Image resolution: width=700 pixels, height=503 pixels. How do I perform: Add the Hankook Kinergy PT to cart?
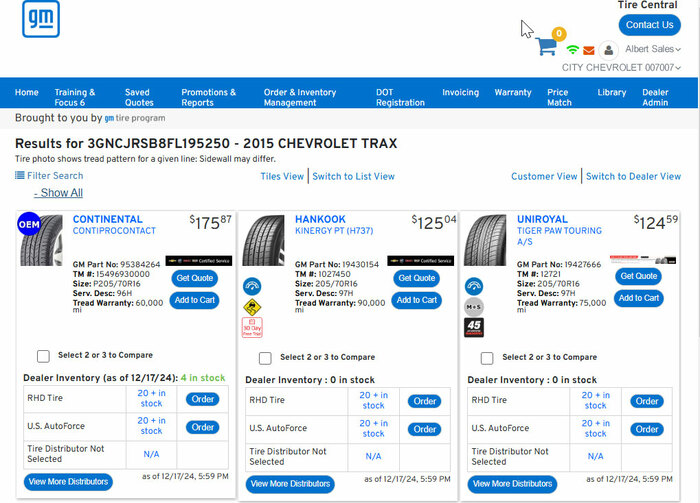pyautogui.click(x=416, y=300)
